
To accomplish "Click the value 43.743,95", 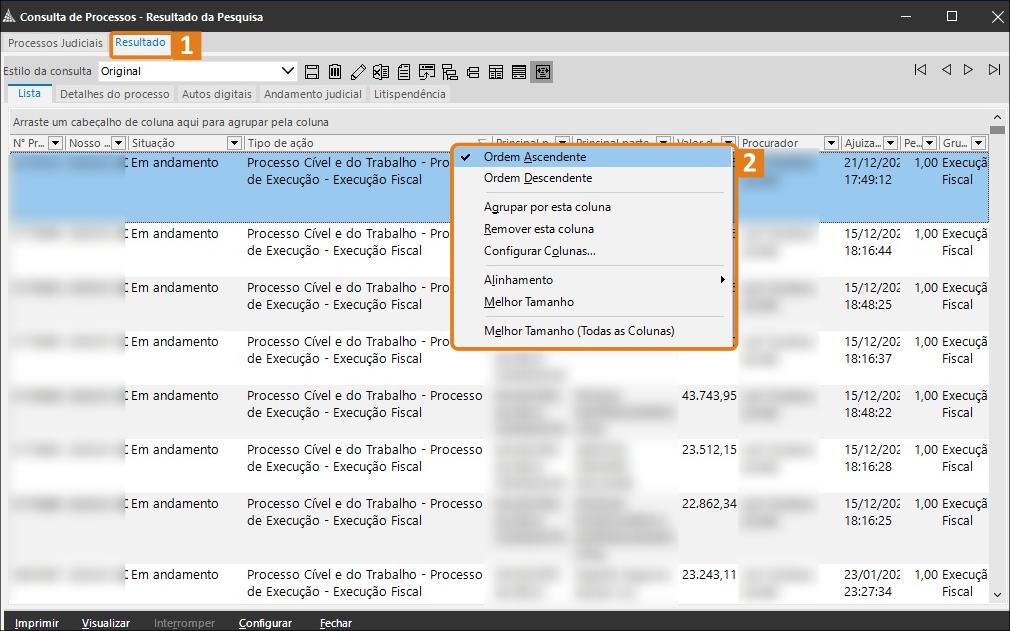I will pyautogui.click(x=709, y=396).
